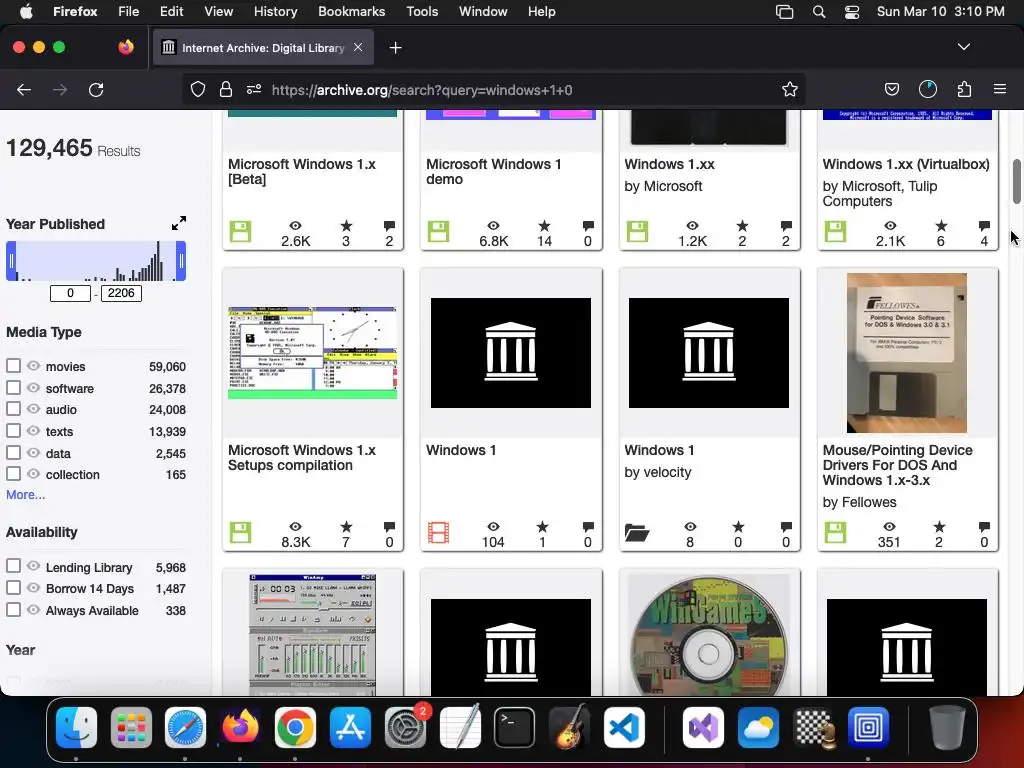Open Microsoft Windows 1.x Setups compilation title
This screenshot has height=768, width=1024.
[x=302, y=458]
